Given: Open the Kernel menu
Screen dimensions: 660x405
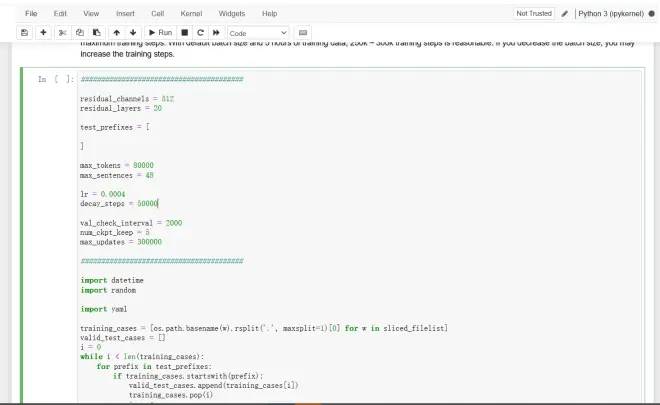Looking at the screenshot, I should pyautogui.click(x=191, y=13).
